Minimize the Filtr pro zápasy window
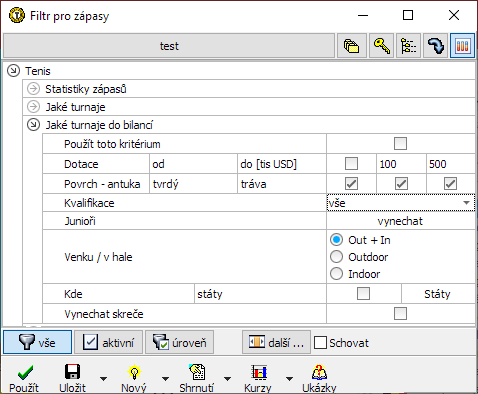The width and height of the screenshot is (478, 394). click(363, 15)
